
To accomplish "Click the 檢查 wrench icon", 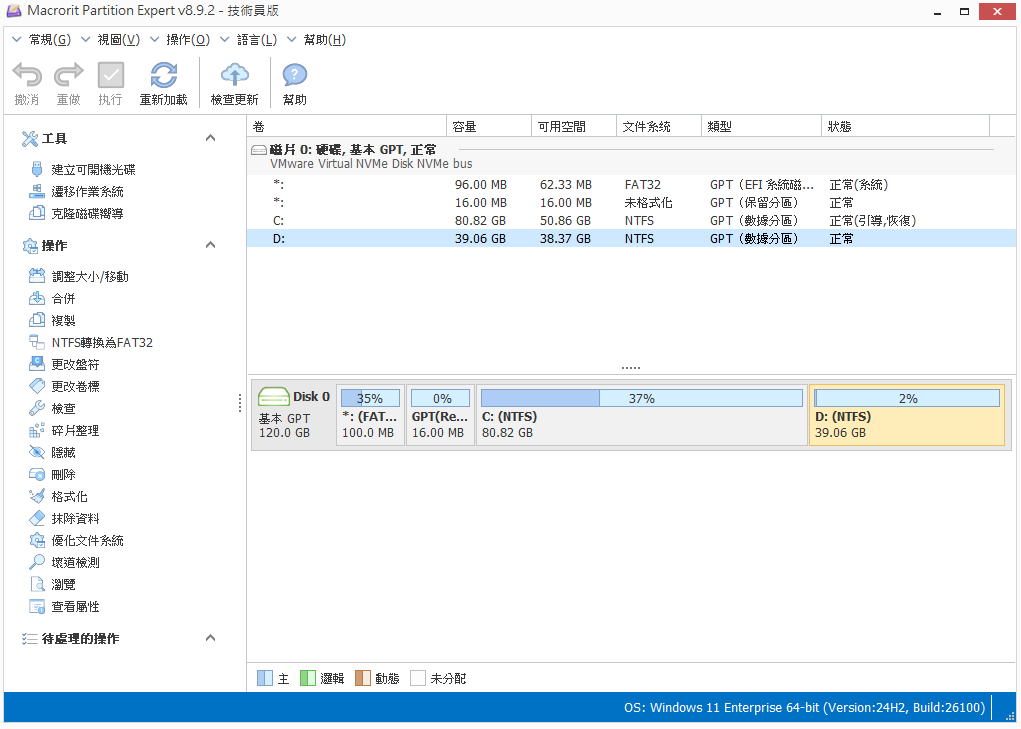I will coord(37,408).
